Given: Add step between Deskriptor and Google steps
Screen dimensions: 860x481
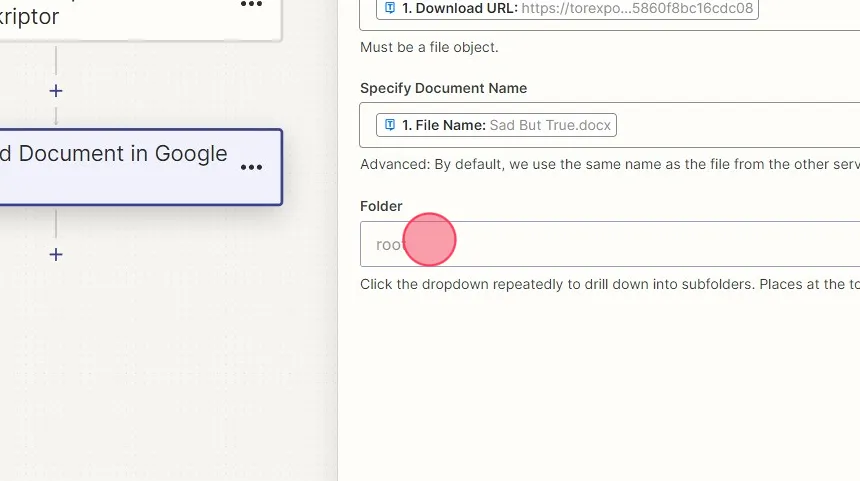Looking at the screenshot, I should pyautogui.click(x=55, y=90).
